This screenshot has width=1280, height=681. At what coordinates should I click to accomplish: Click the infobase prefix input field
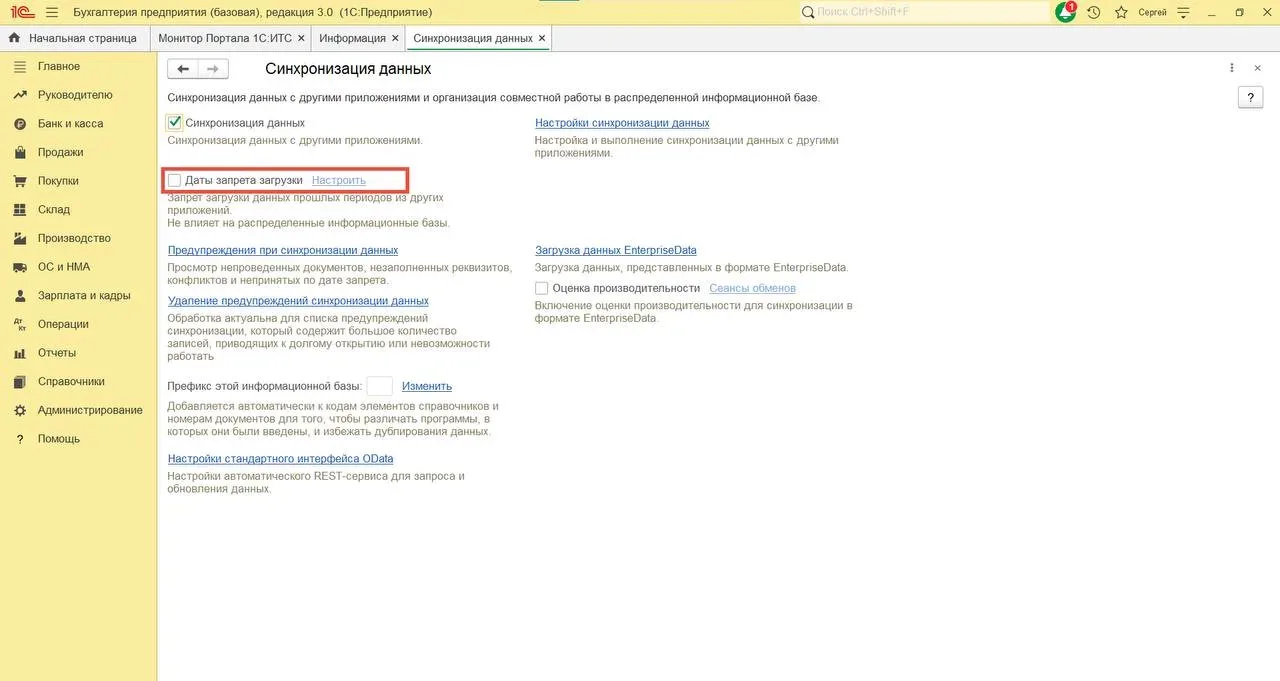pos(379,386)
